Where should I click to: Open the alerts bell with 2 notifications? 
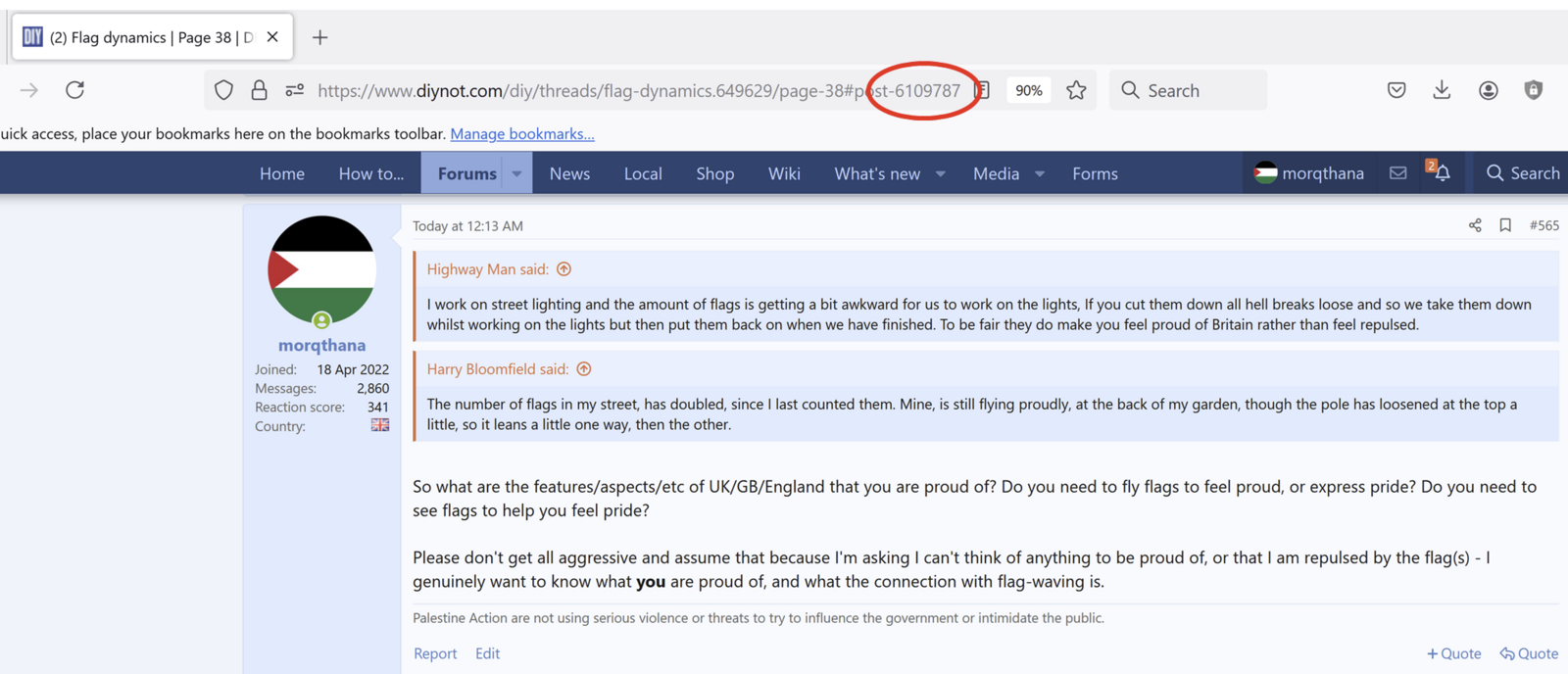point(1441,172)
